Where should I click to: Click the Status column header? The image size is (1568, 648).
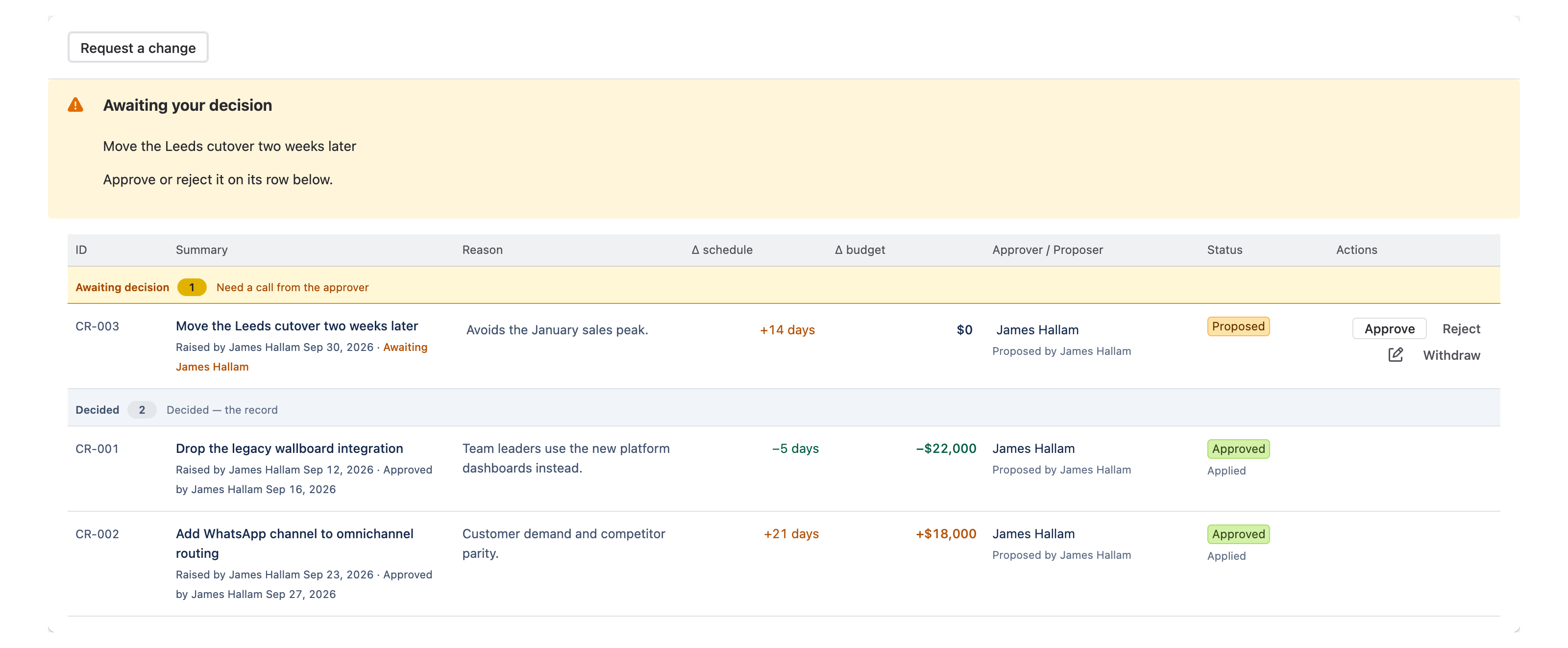(x=1225, y=249)
